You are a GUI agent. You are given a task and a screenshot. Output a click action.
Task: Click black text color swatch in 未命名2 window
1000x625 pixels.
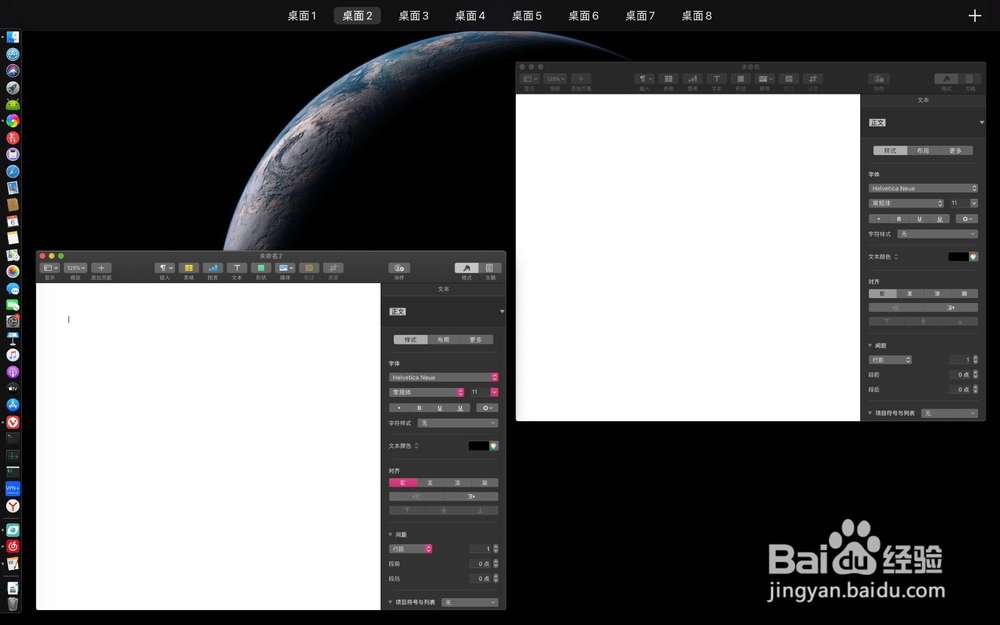click(478, 446)
